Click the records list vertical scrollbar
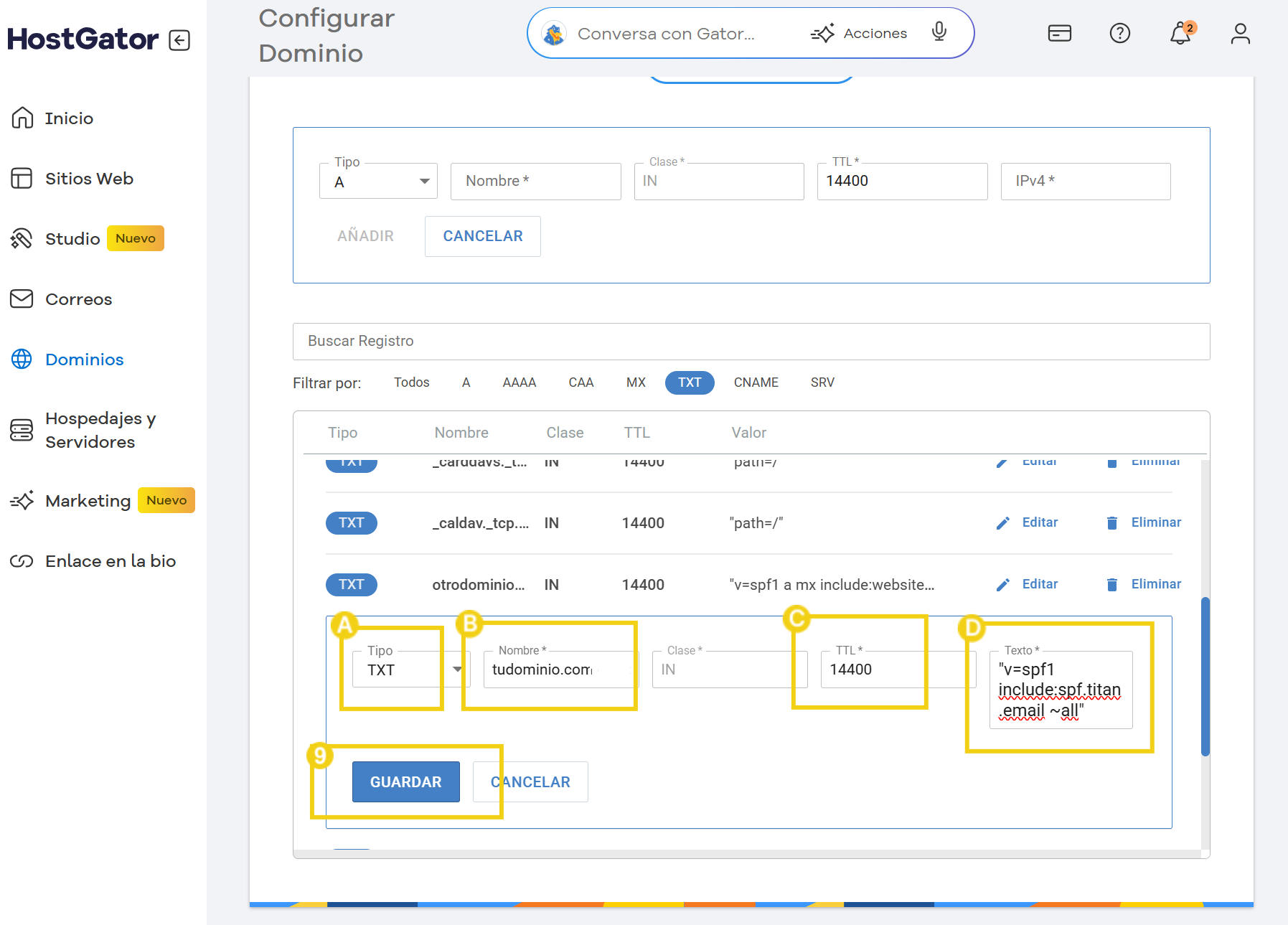Viewport: 1288px width, 925px height. (1205, 676)
